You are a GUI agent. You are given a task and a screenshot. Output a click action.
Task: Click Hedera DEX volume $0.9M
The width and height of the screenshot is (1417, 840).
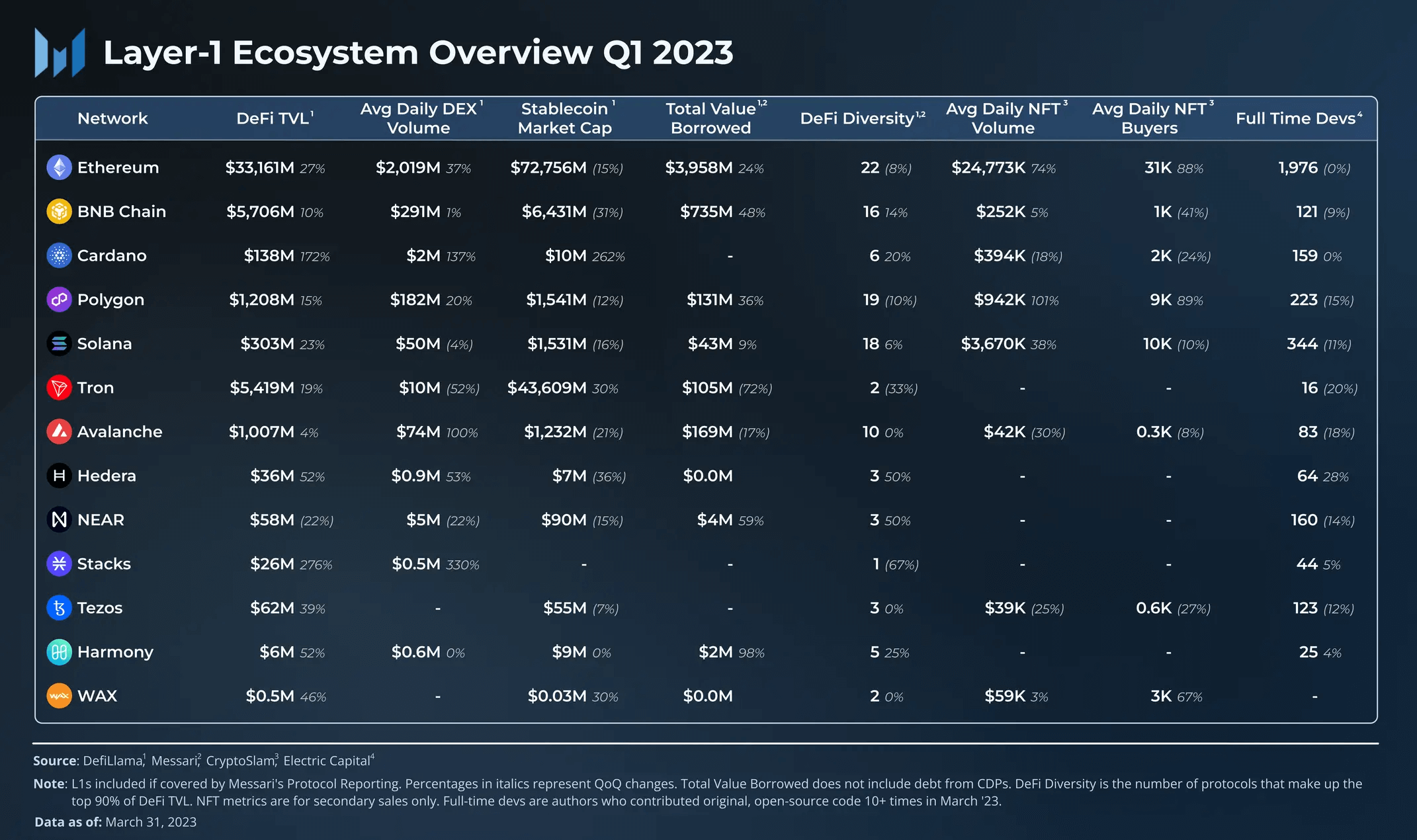[x=415, y=476]
